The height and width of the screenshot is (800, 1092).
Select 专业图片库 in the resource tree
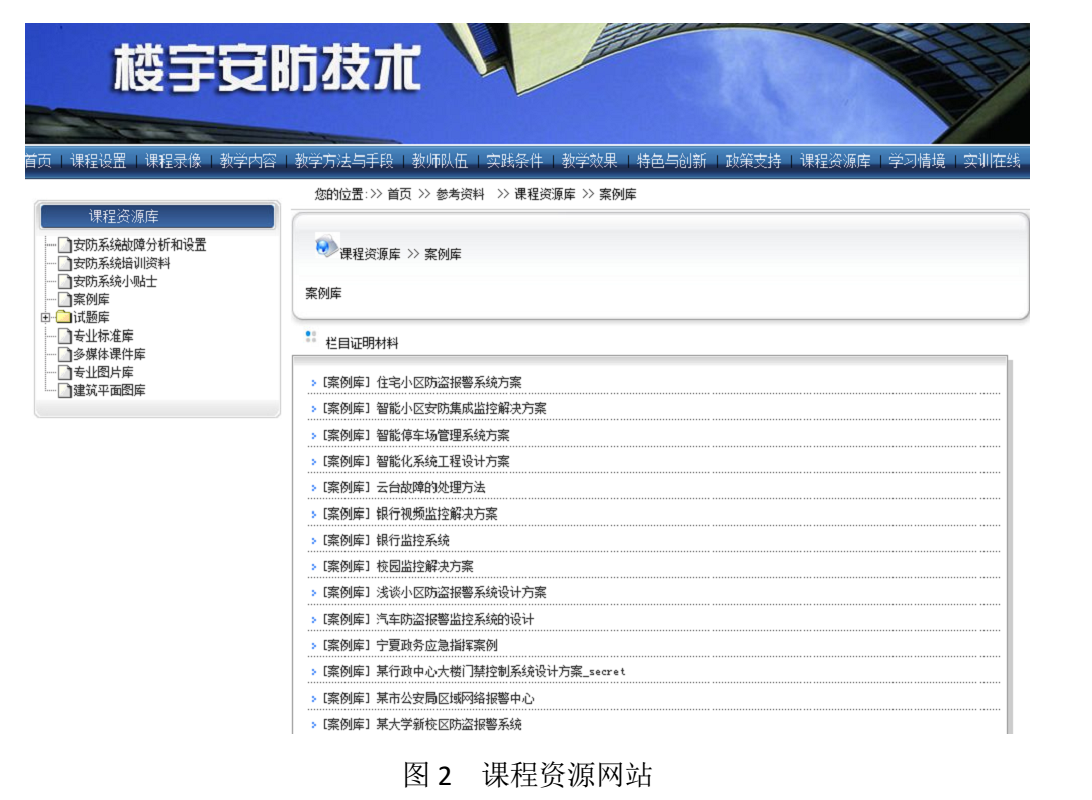click(x=103, y=372)
